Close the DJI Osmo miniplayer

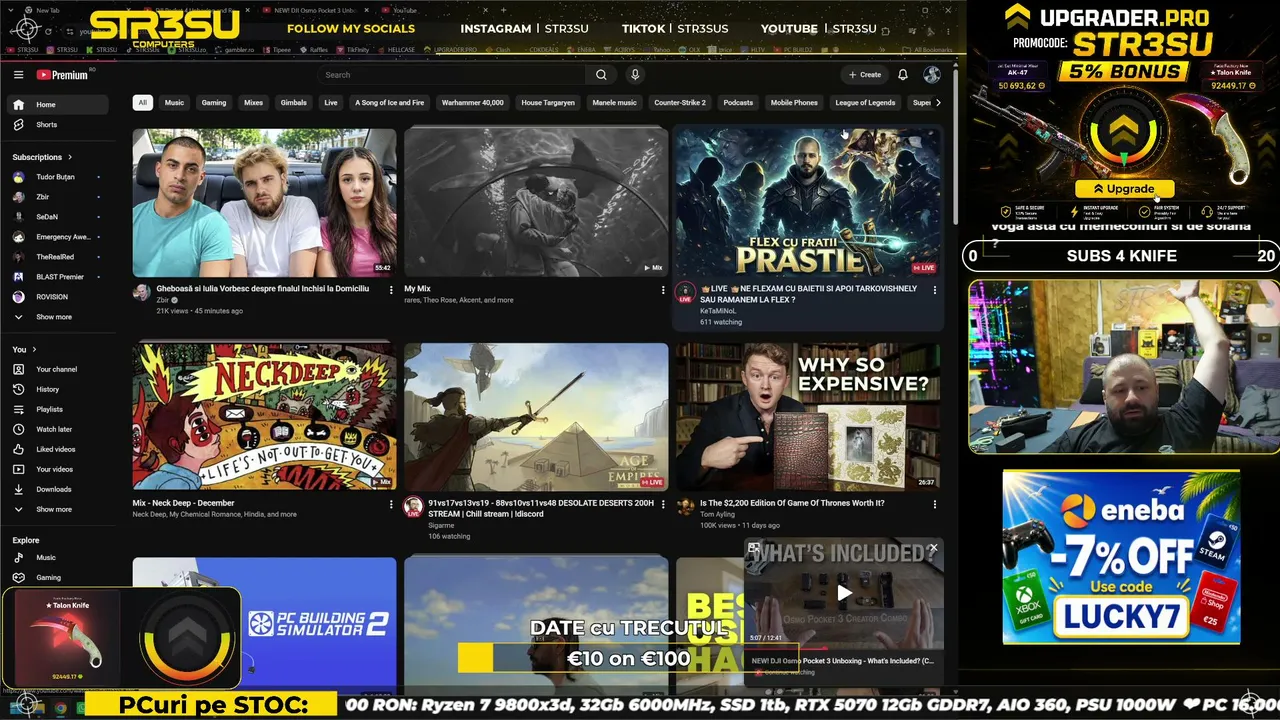[x=933, y=548]
